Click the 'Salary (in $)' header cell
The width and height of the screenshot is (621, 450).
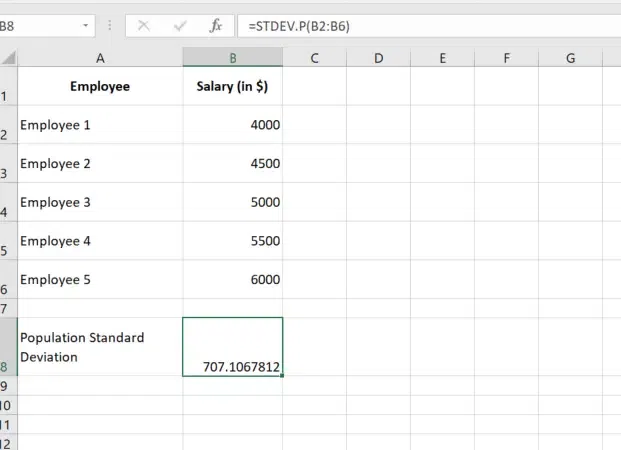[233, 86]
